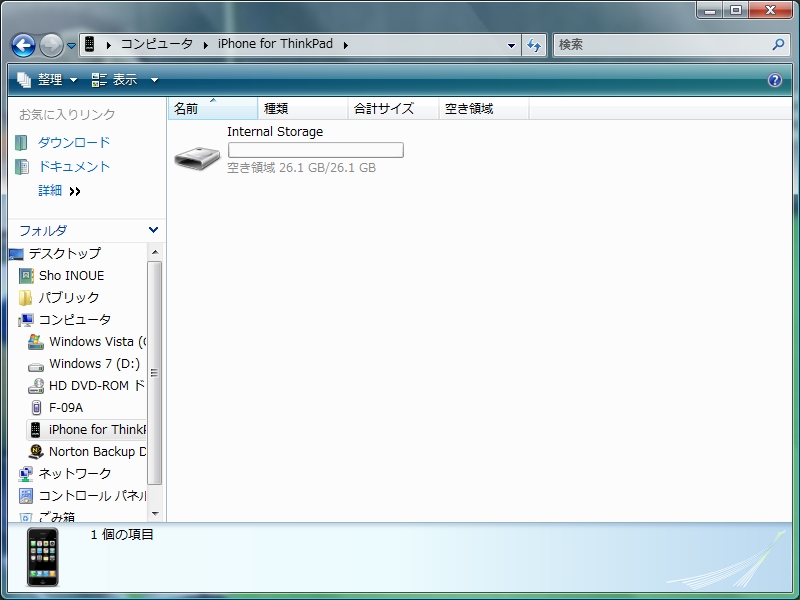
Task: Click the greyed Forward arrow button
Action: (51, 45)
